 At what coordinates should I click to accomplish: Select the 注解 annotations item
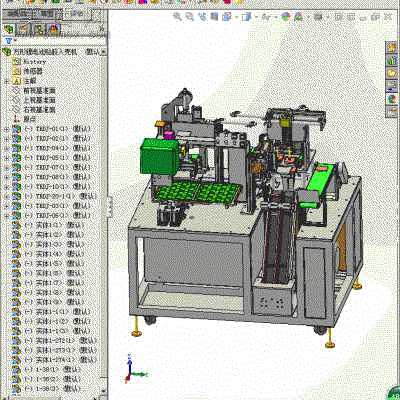pyautogui.click(x=24, y=81)
